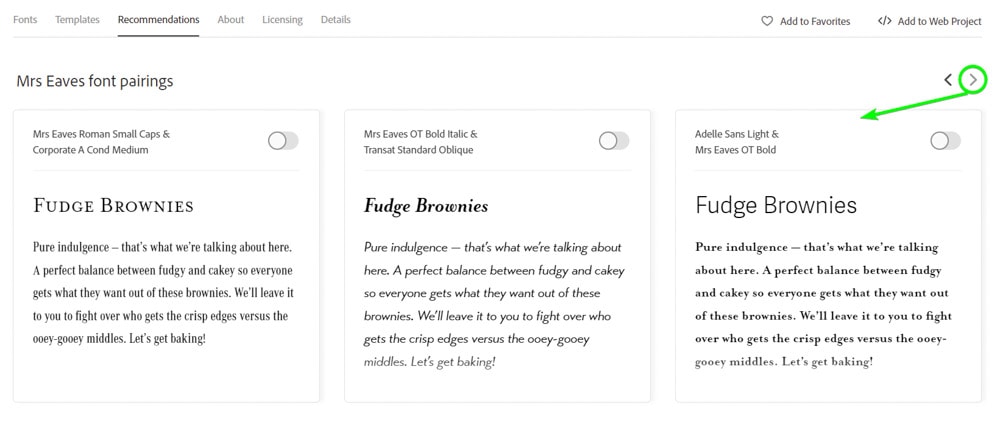Screen dimensions: 1000x425
Task: Open the About tab
Action: pyautogui.click(x=231, y=20)
